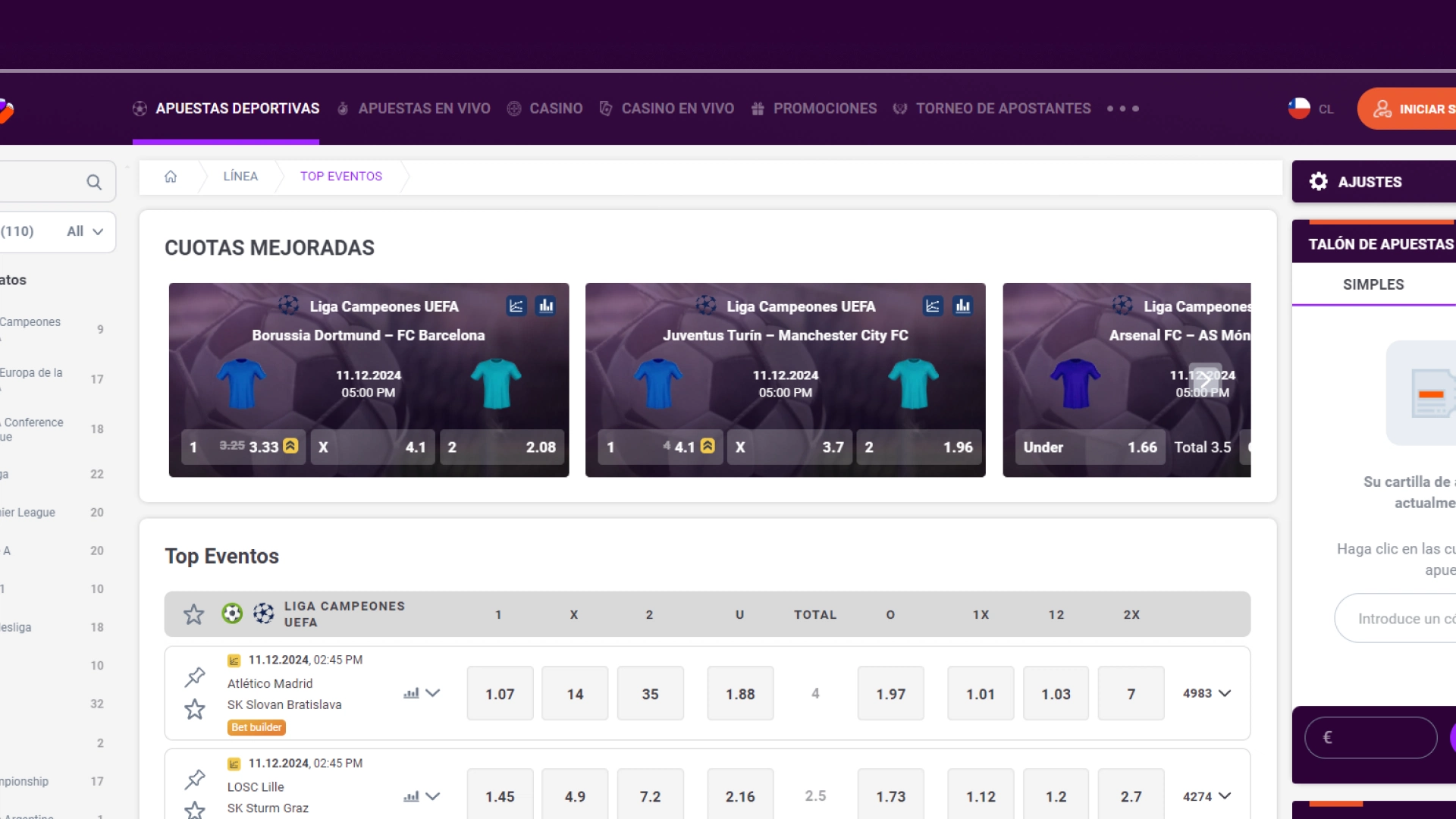
Task: Expand 4274 more markets for Lille match
Action: (x=1207, y=796)
